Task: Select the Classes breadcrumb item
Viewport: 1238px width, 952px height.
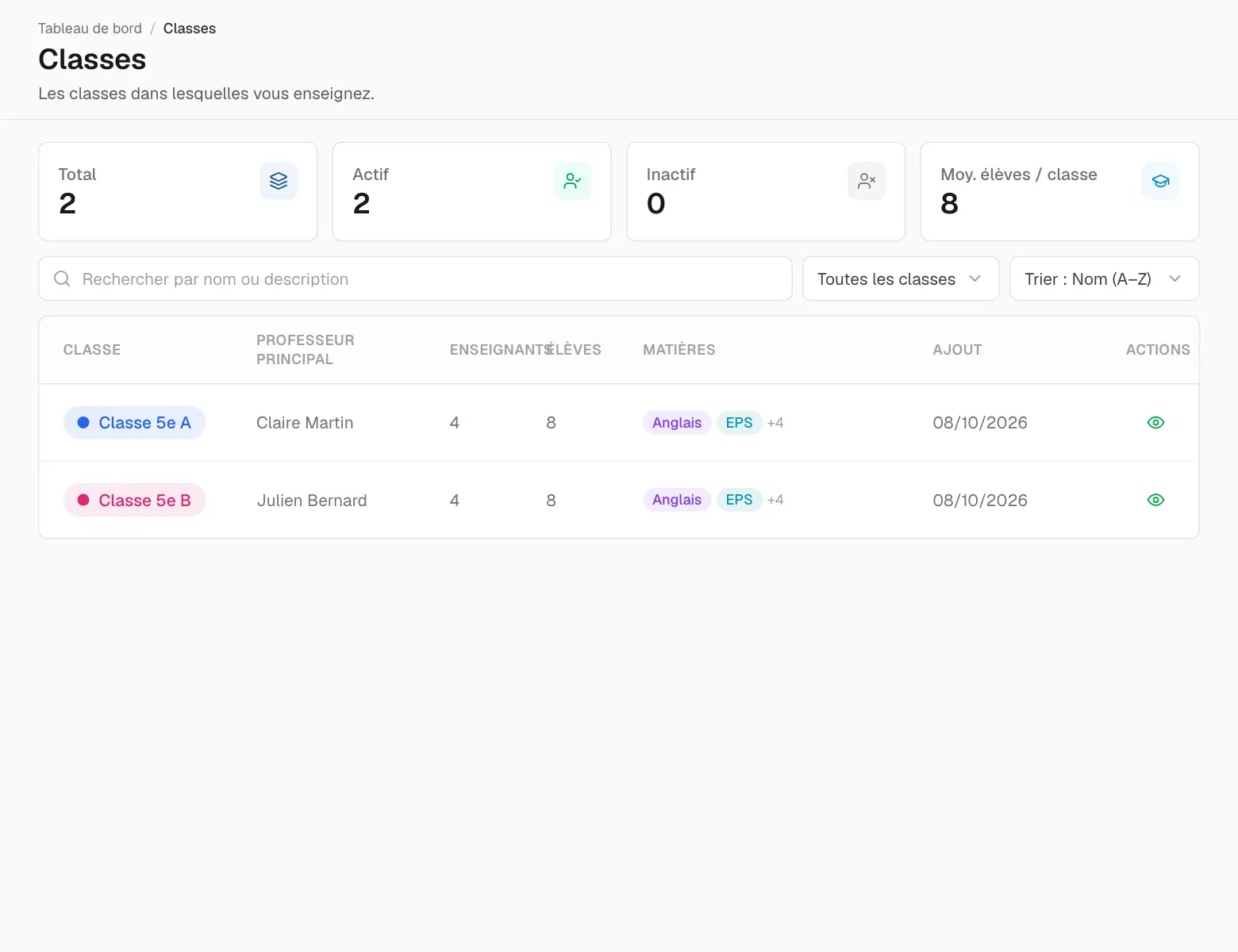Action: (190, 29)
